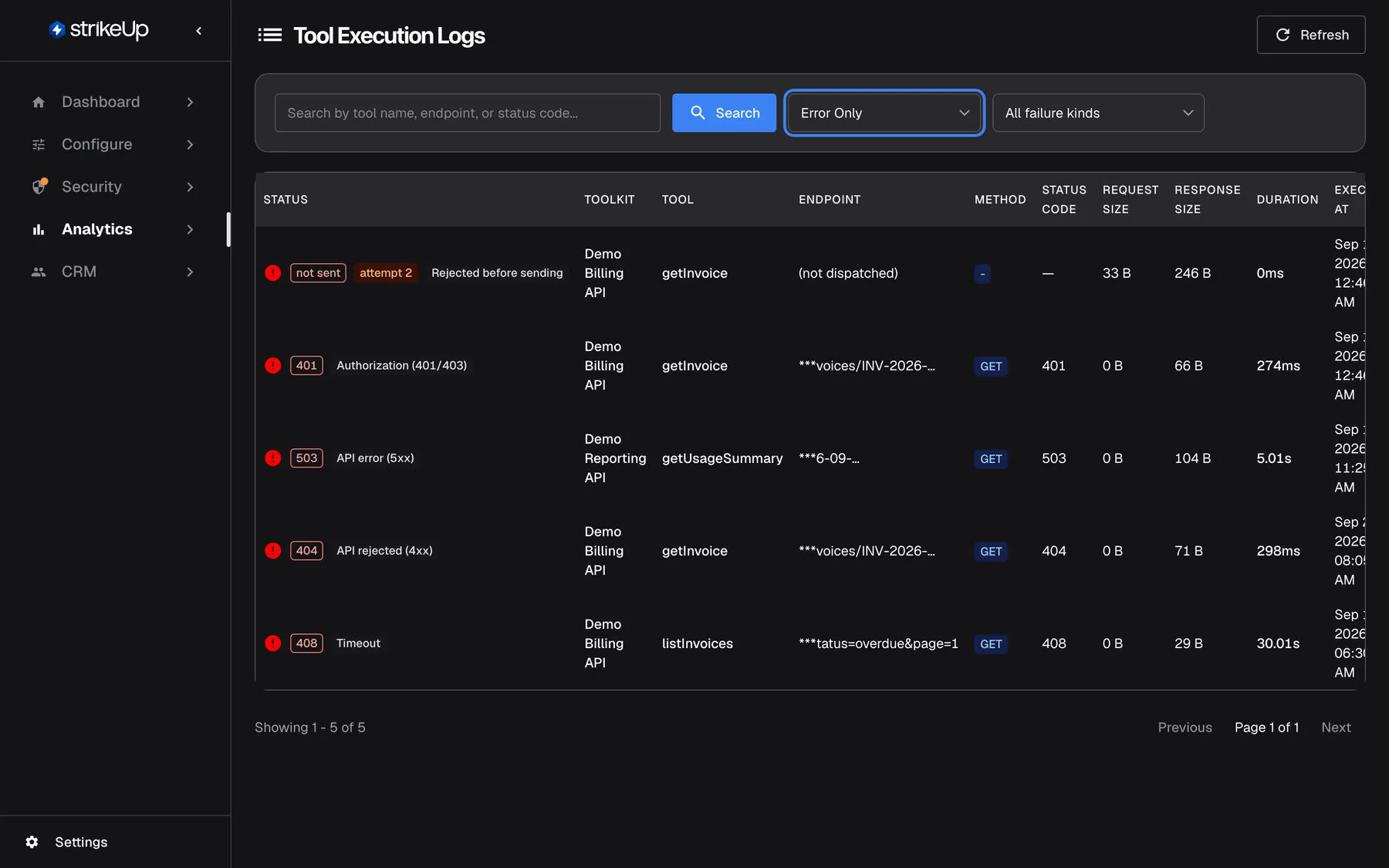
Task: Expand the Dashboard menu chevron
Action: coord(190,102)
